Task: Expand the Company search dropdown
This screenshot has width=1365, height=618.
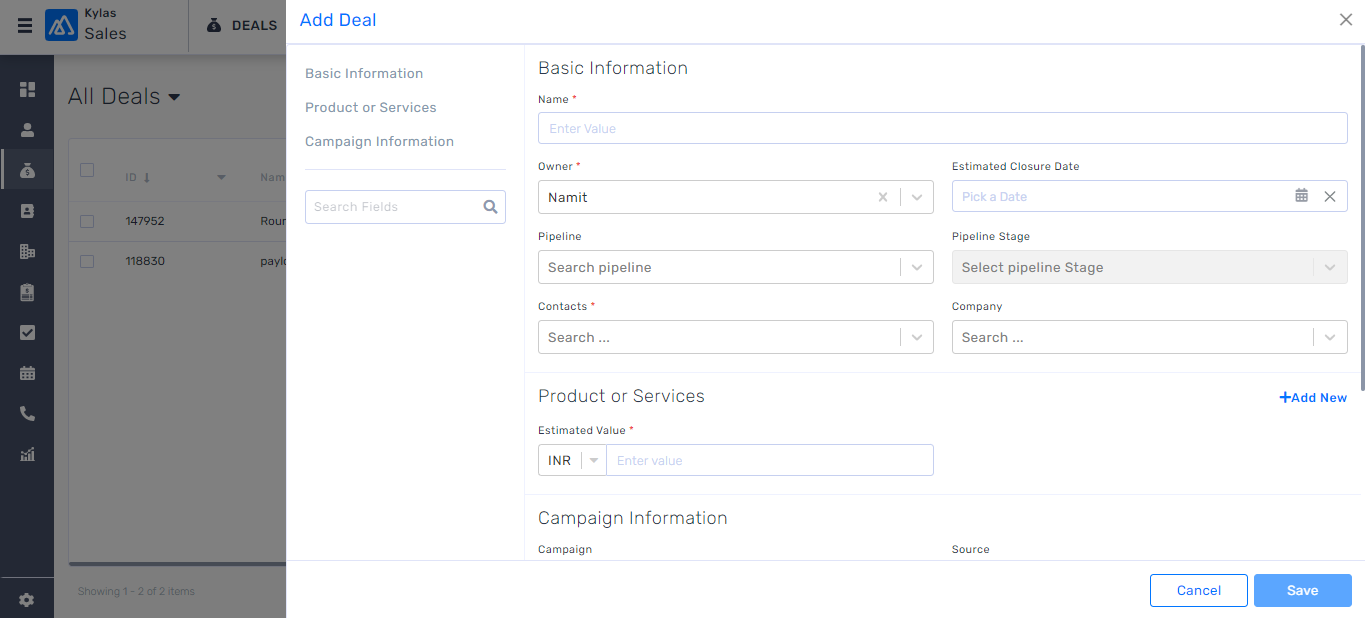Action: click(1330, 337)
